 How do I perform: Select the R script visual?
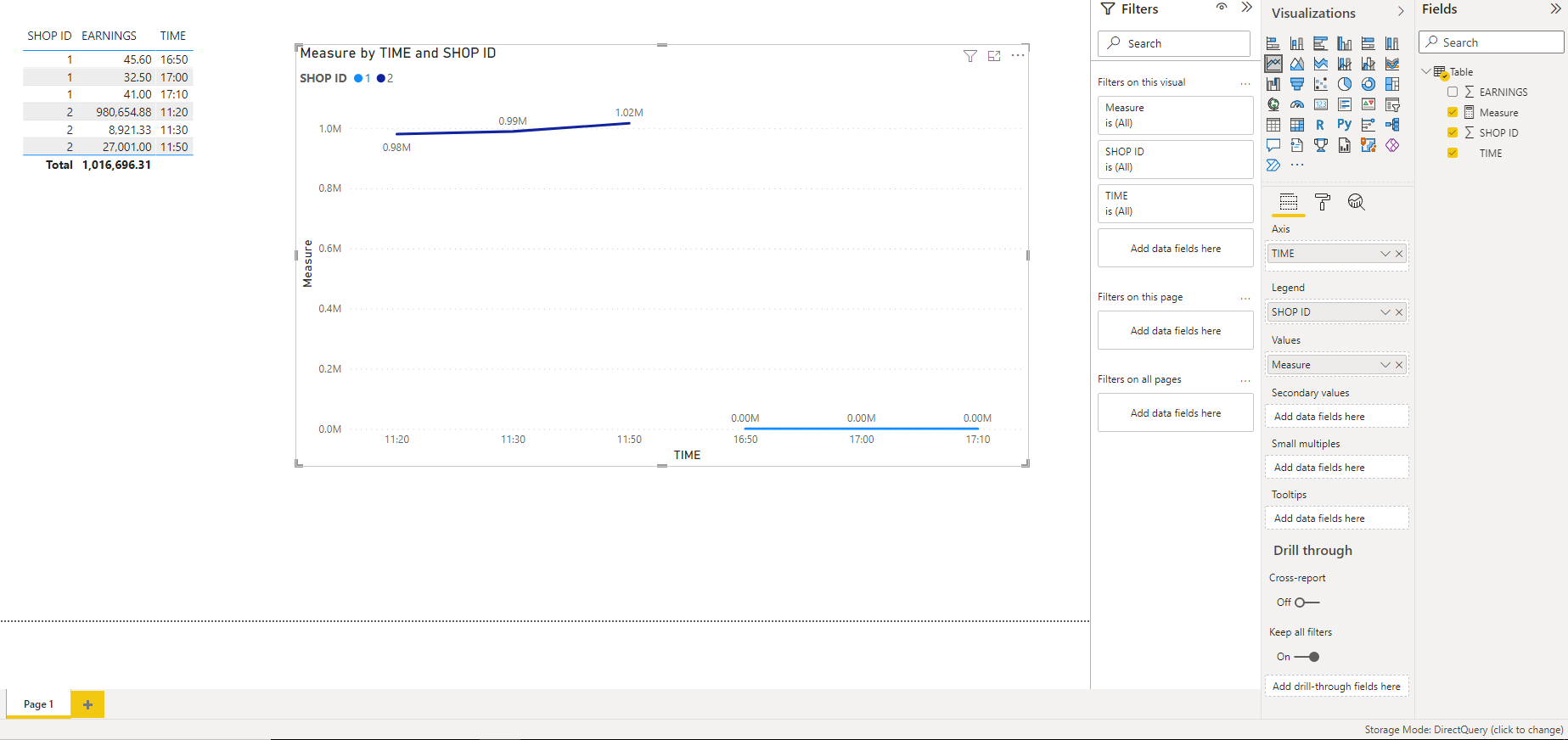[1321, 125]
